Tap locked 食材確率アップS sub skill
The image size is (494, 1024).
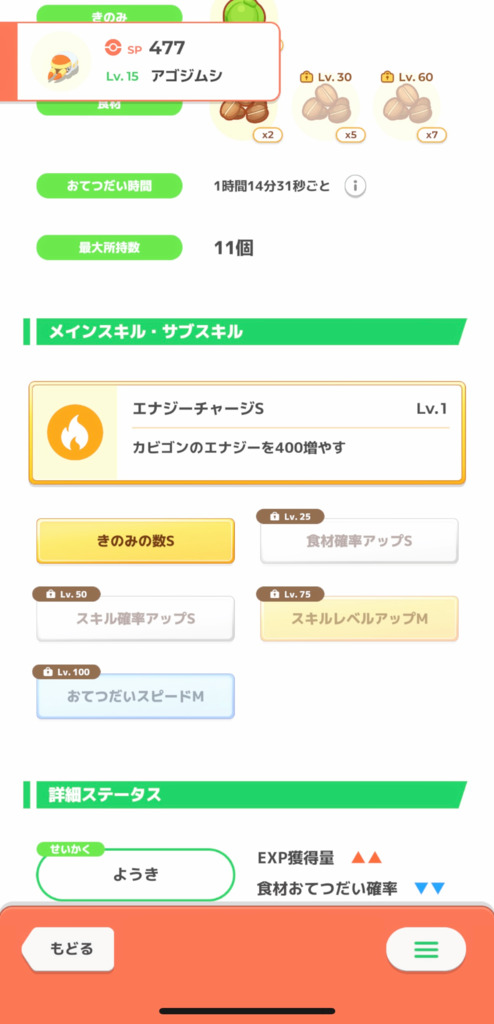click(x=359, y=541)
